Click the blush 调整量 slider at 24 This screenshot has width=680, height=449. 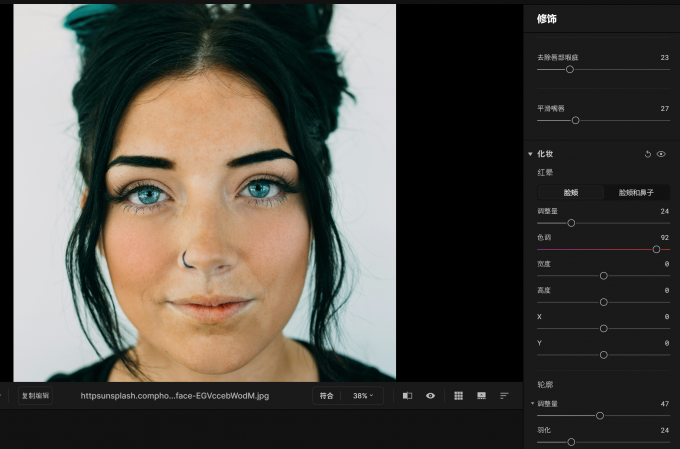click(571, 223)
